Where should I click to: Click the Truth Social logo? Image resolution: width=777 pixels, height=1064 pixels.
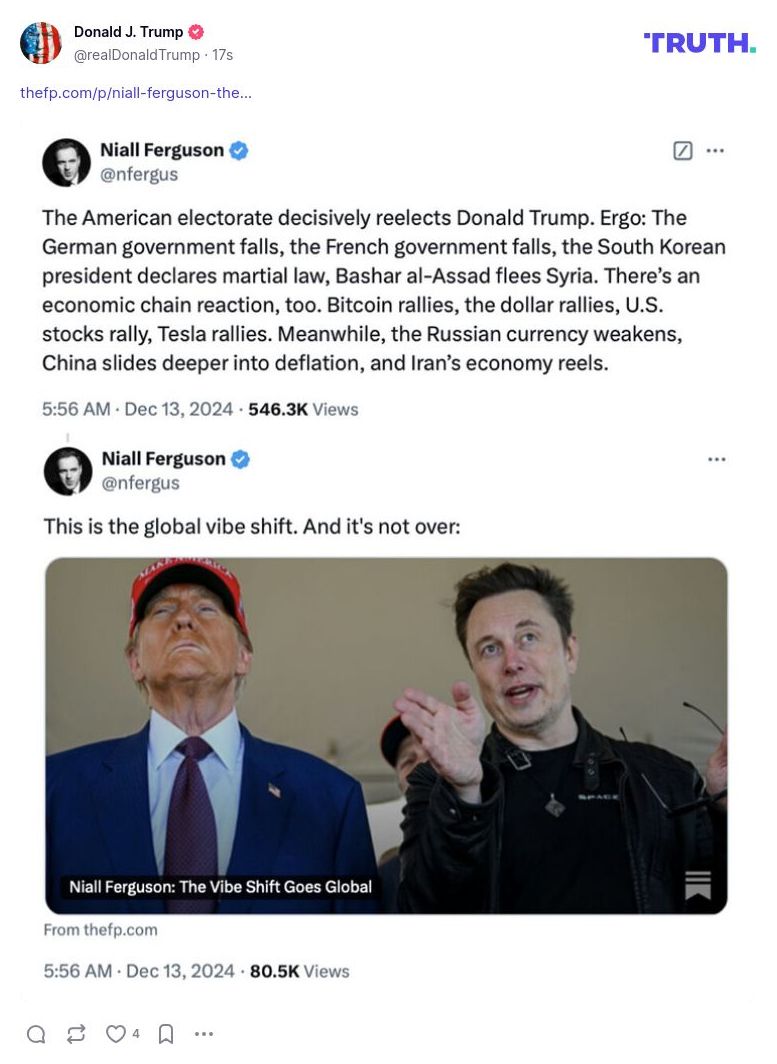[699, 42]
